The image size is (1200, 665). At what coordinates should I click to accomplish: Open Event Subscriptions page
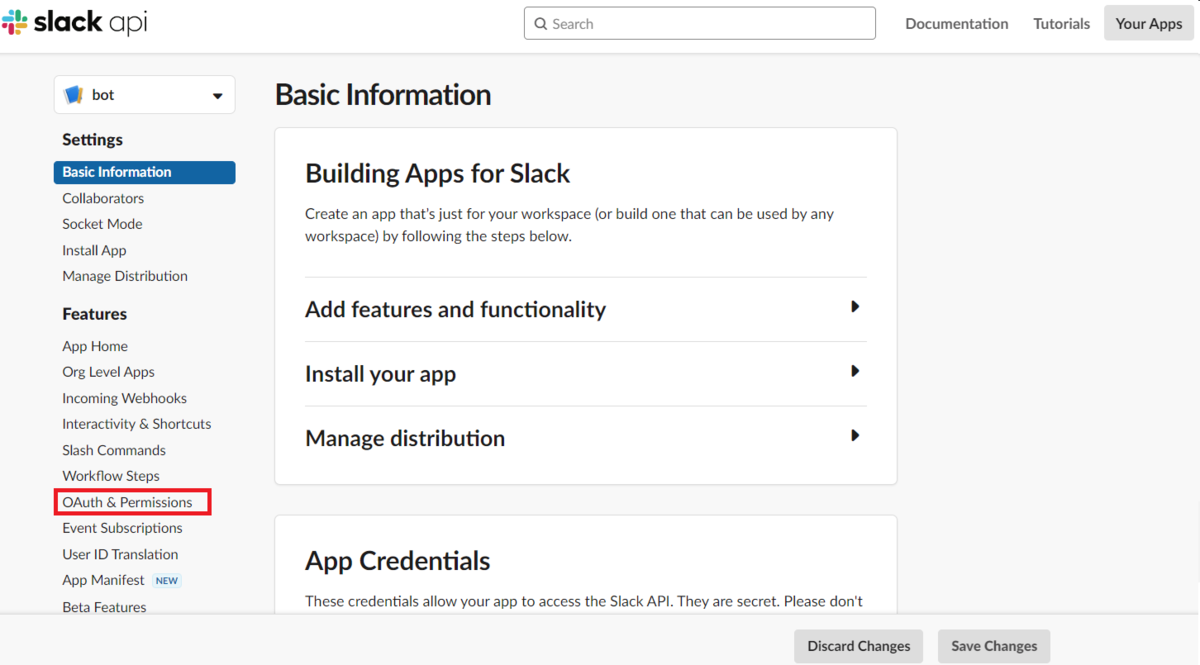[x=122, y=528]
